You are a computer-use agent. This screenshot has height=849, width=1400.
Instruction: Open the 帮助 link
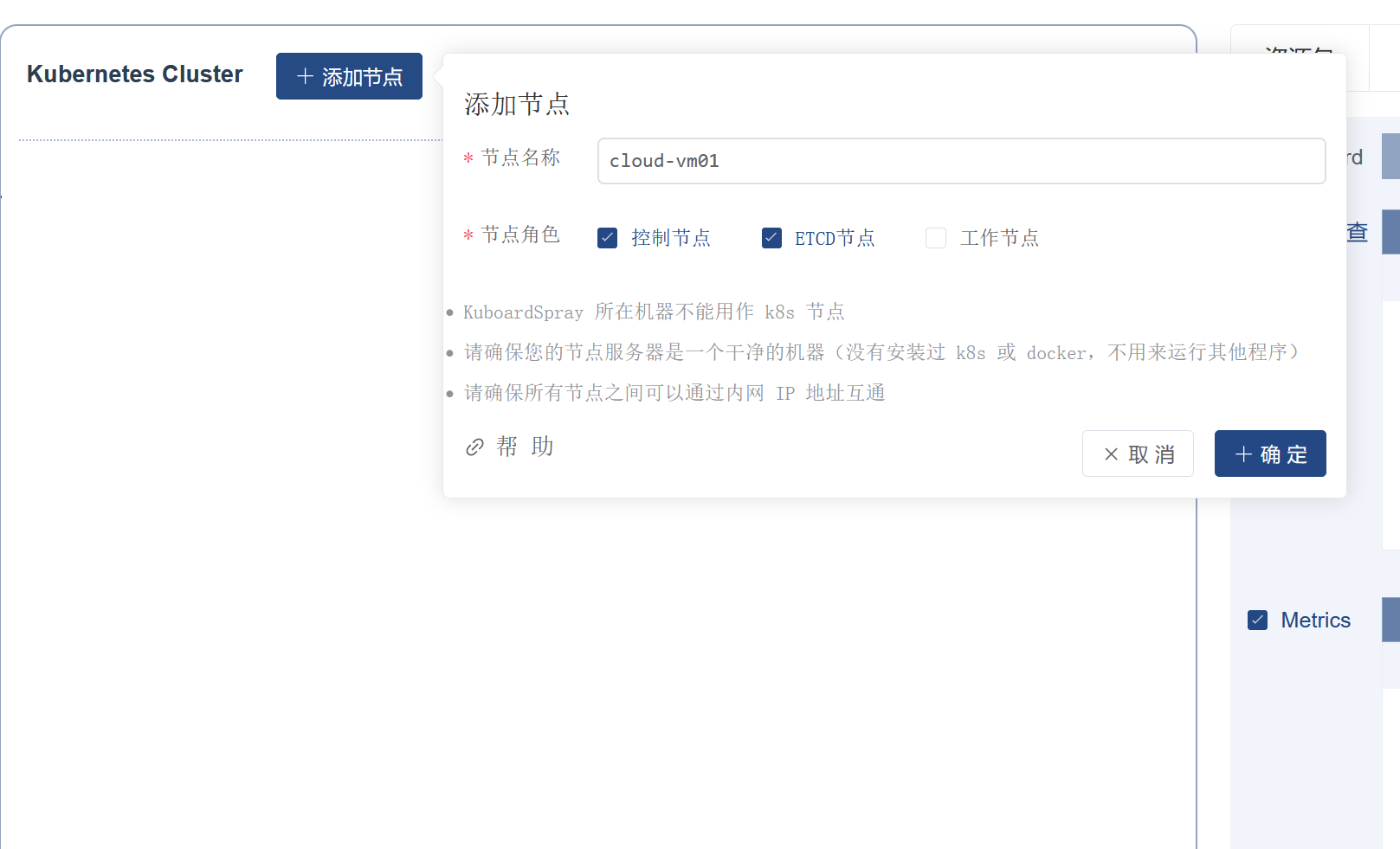tap(510, 447)
